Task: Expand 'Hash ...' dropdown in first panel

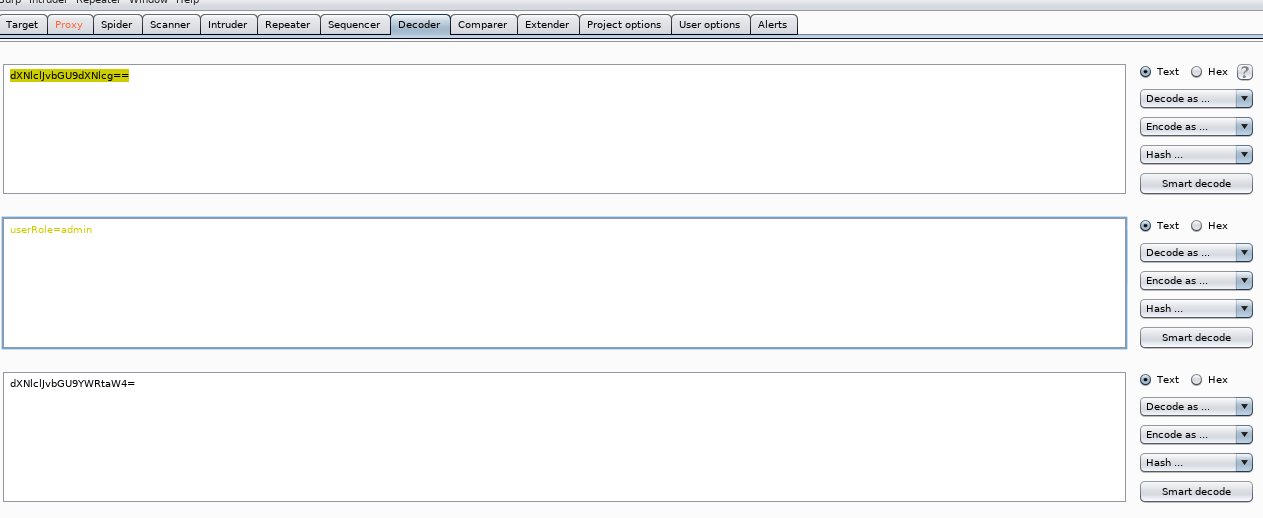Action: click(x=1196, y=155)
